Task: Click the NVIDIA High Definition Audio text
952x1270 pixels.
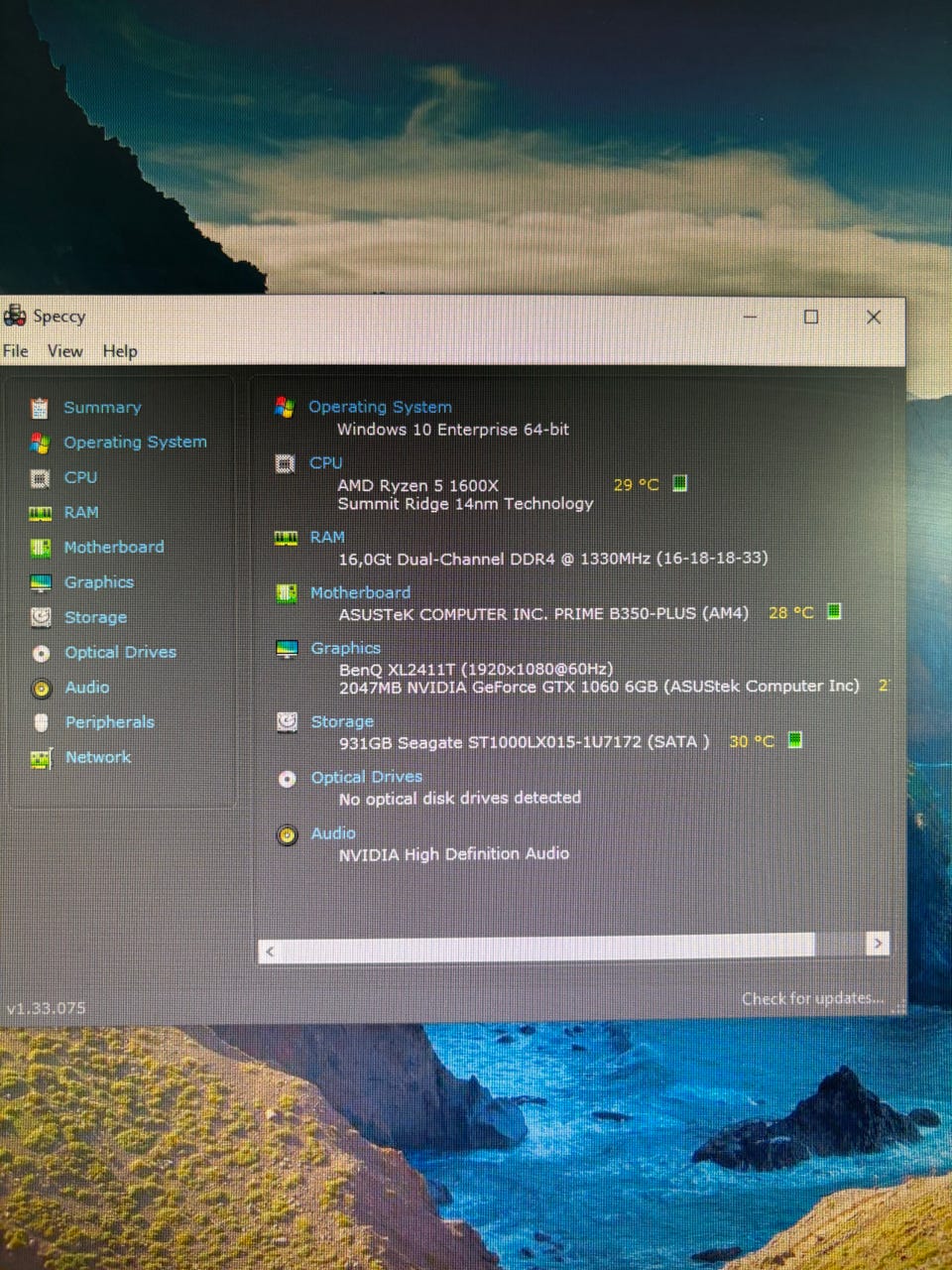Action: point(454,854)
